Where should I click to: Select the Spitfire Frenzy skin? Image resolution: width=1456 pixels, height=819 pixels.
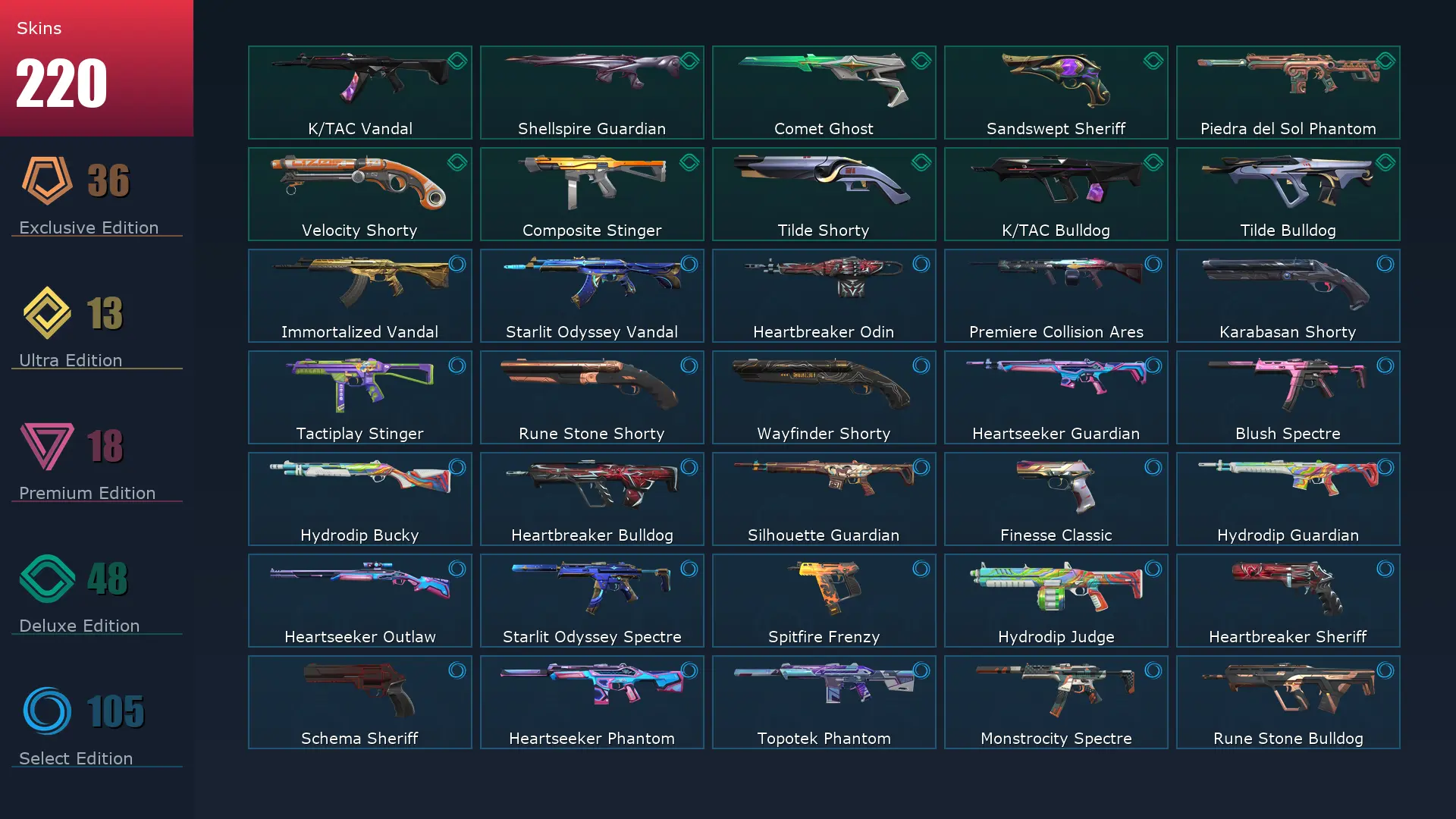(824, 601)
